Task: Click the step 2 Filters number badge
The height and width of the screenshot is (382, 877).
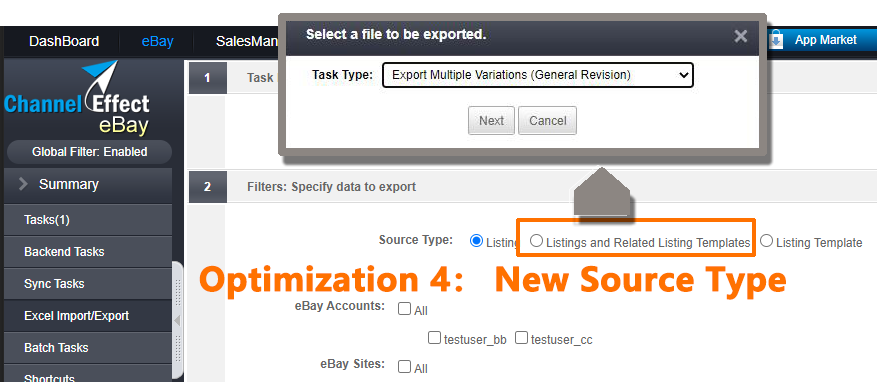Action: [x=208, y=187]
